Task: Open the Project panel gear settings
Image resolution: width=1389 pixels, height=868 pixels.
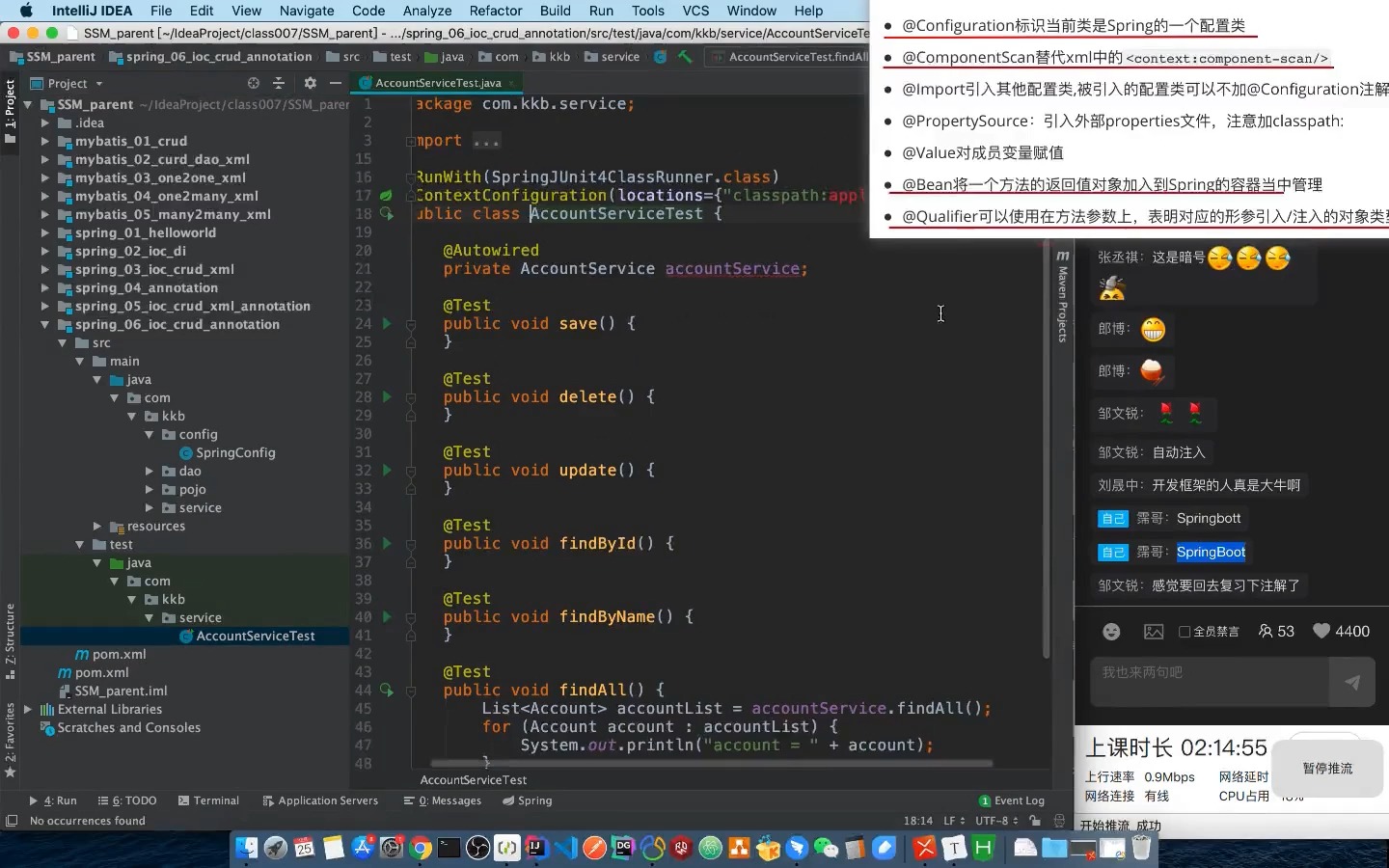Action: [310, 83]
